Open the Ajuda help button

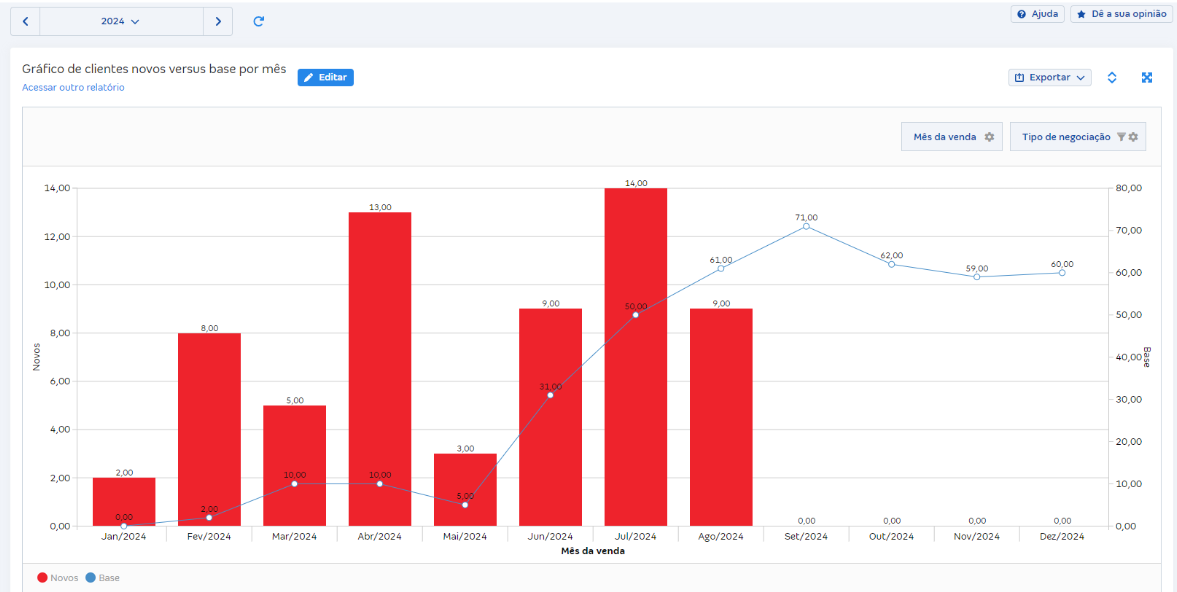pos(1037,14)
